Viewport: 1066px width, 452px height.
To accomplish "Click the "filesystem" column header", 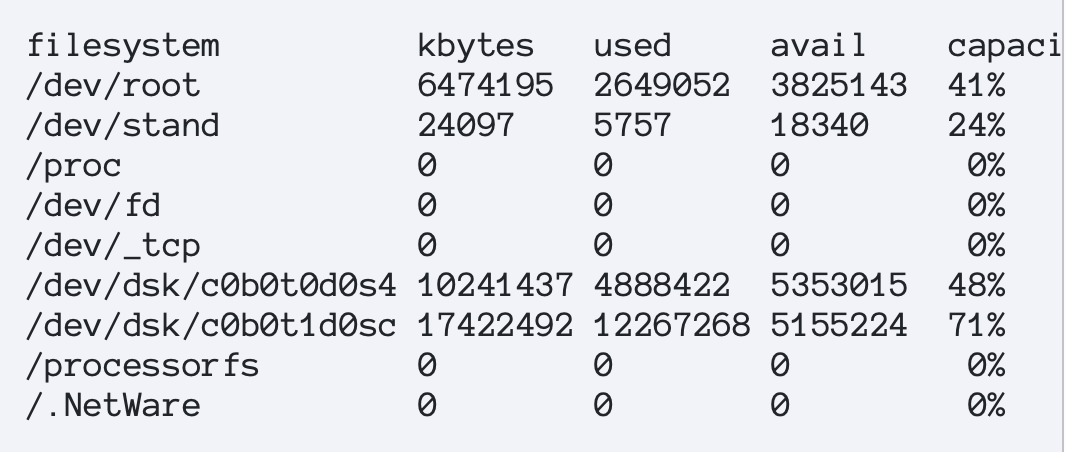I will (x=123, y=46).
